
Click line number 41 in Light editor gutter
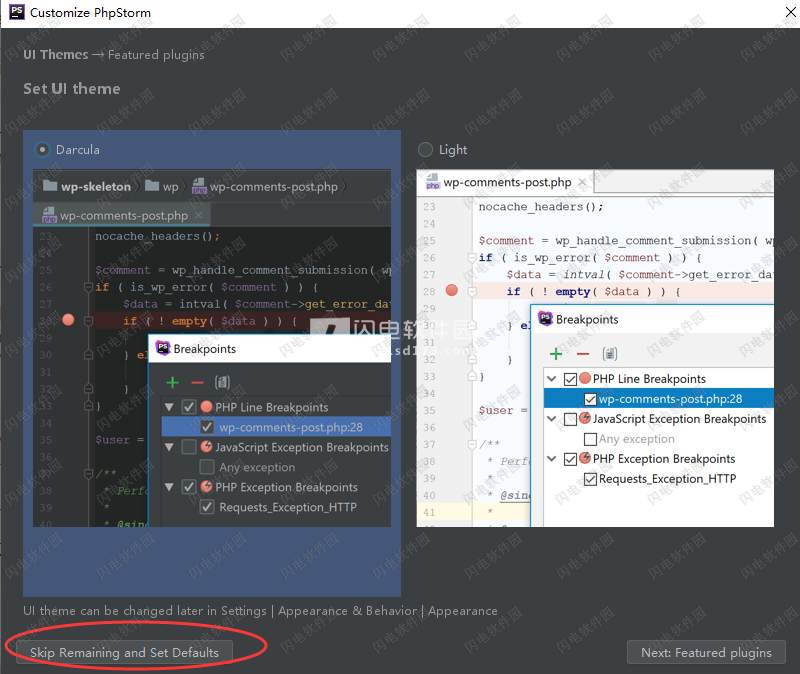429,512
